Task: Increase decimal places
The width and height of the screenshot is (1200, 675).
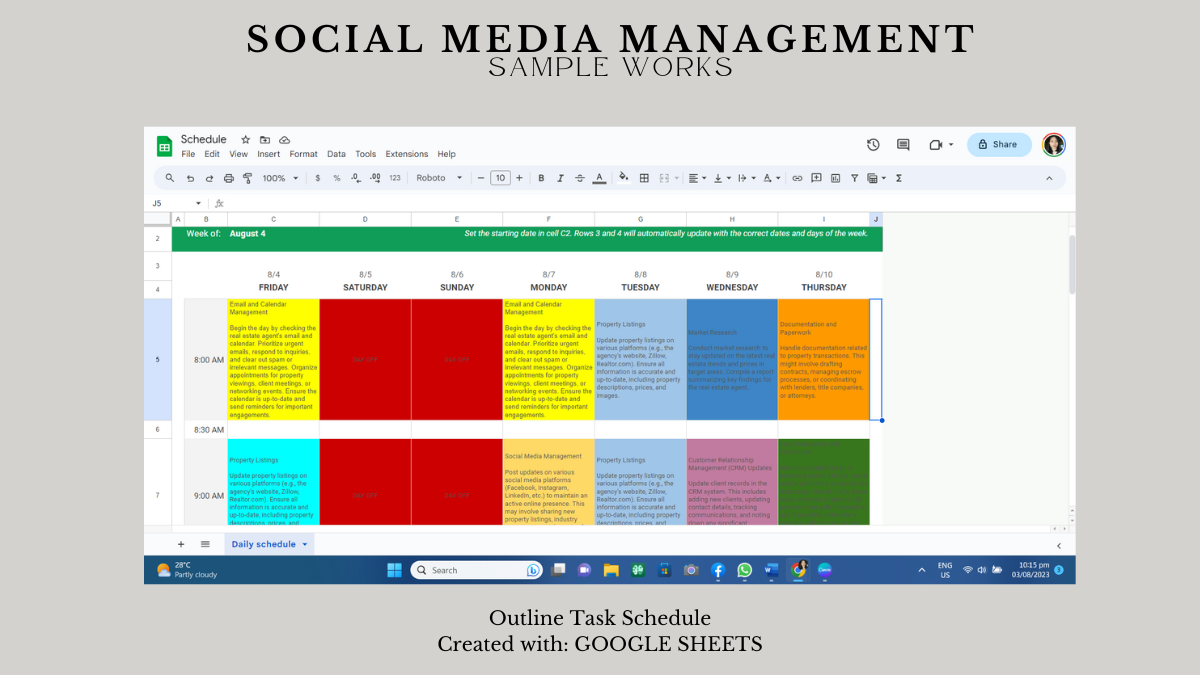Action: point(375,178)
